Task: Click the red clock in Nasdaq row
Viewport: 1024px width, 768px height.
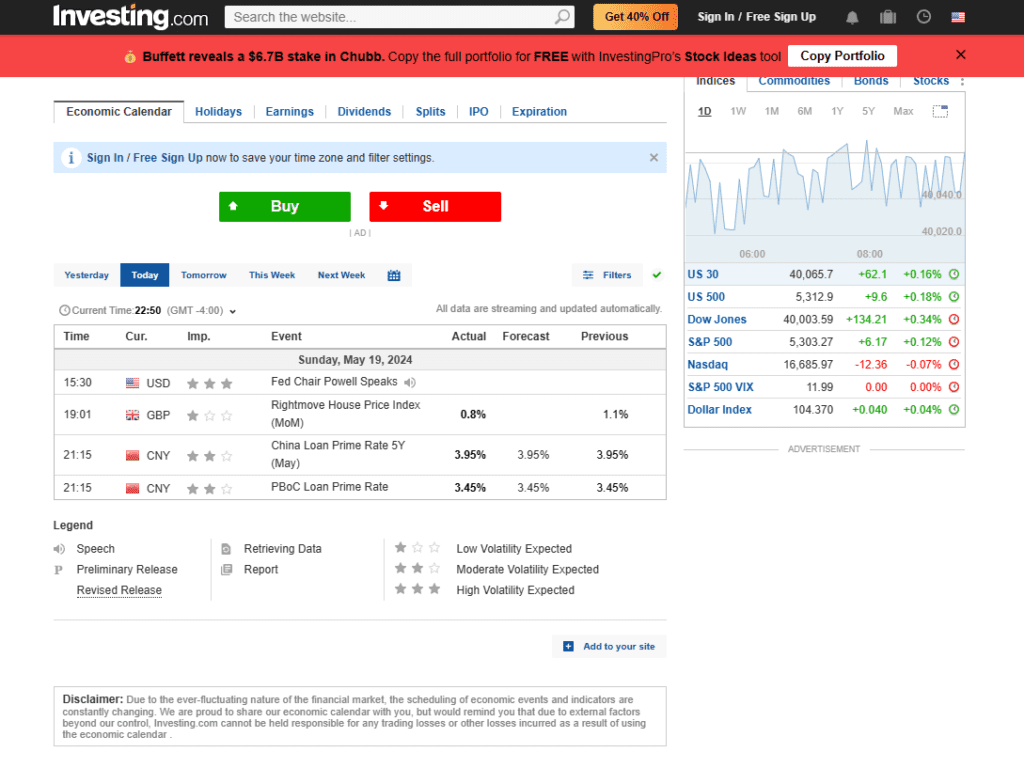Action: coord(953,364)
